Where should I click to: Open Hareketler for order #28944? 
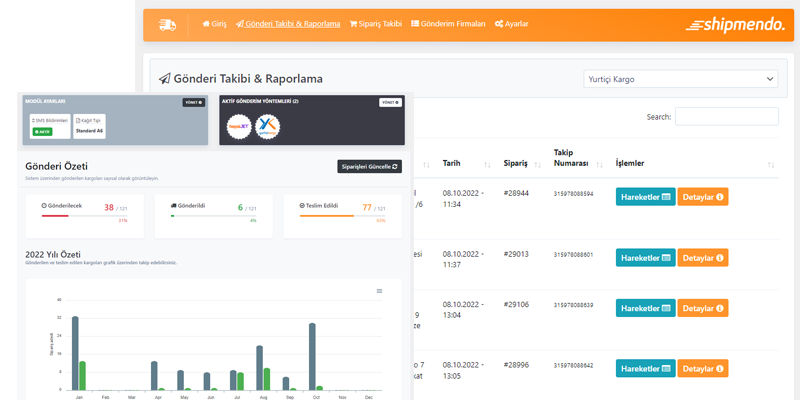click(x=645, y=197)
